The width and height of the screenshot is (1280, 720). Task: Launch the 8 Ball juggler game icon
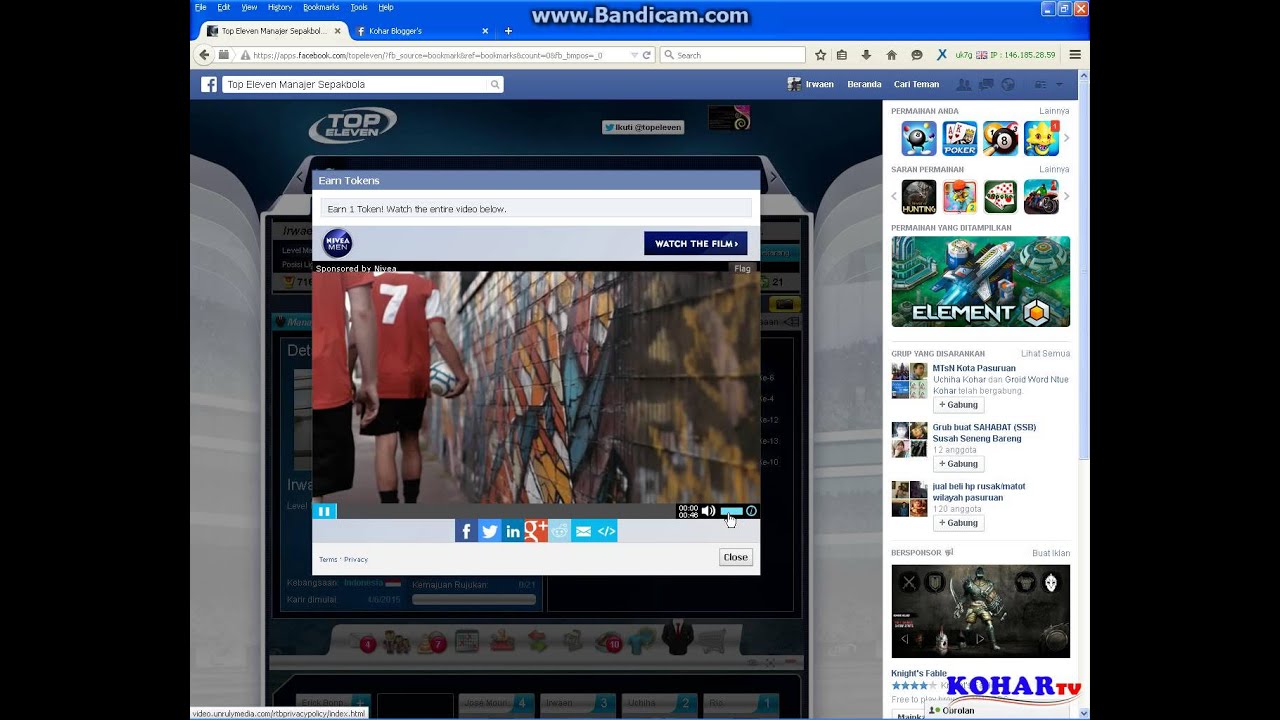(919, 138)
